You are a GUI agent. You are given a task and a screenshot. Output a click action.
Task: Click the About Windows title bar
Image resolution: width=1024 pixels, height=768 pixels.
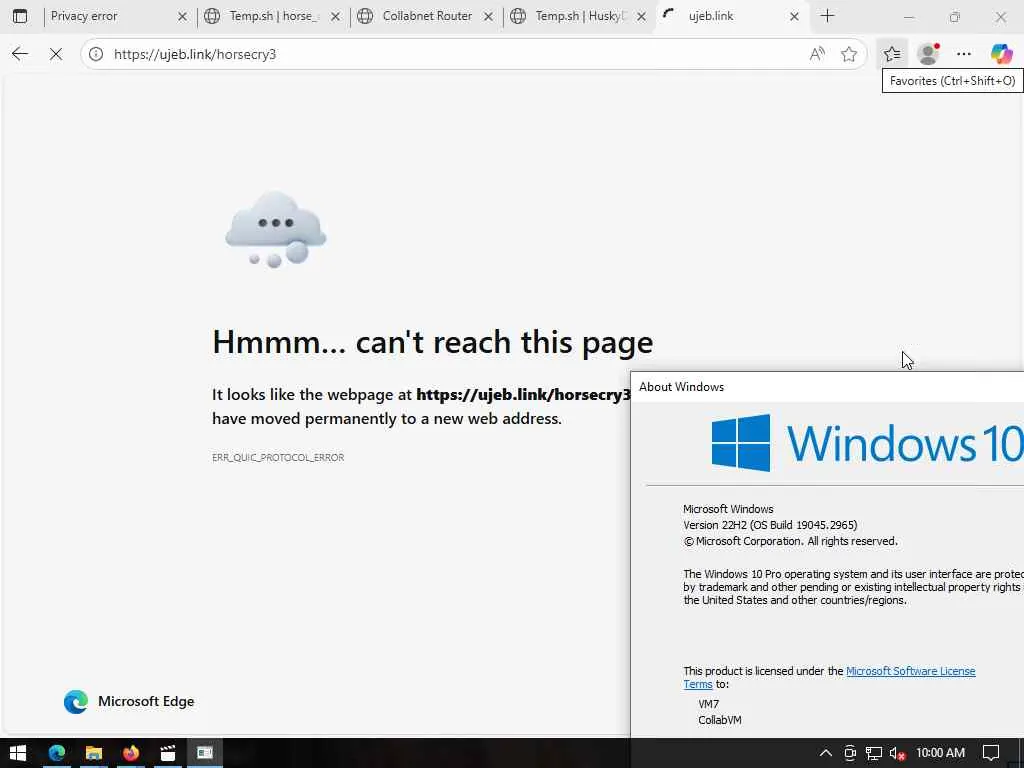827,387
